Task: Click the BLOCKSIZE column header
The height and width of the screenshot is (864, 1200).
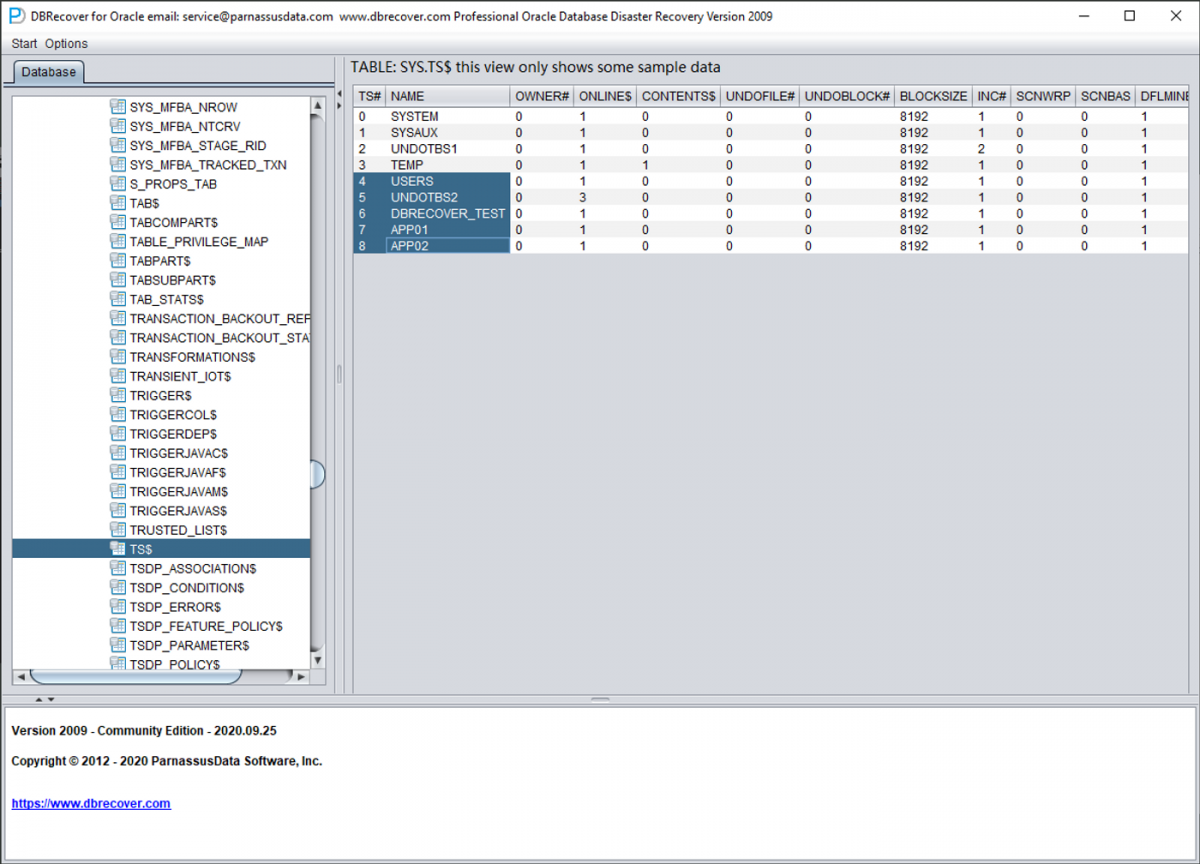Action: [x=932, y=96]
